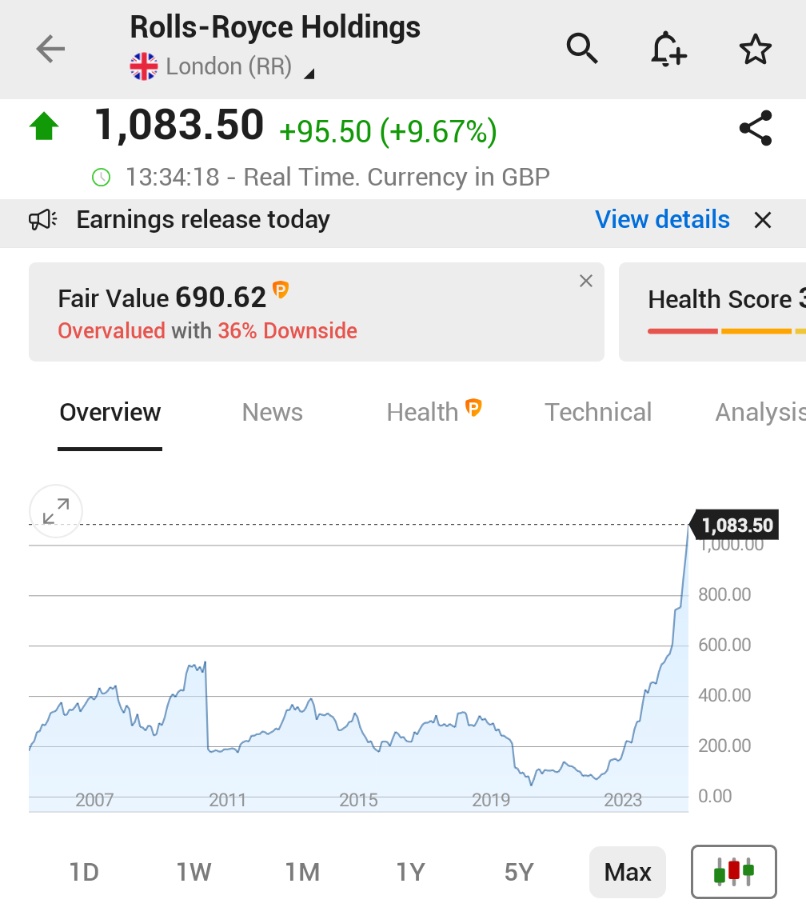Screen dimensions: 806x919
Task: Add a price alert with bell icon
Action: (669, 49)
